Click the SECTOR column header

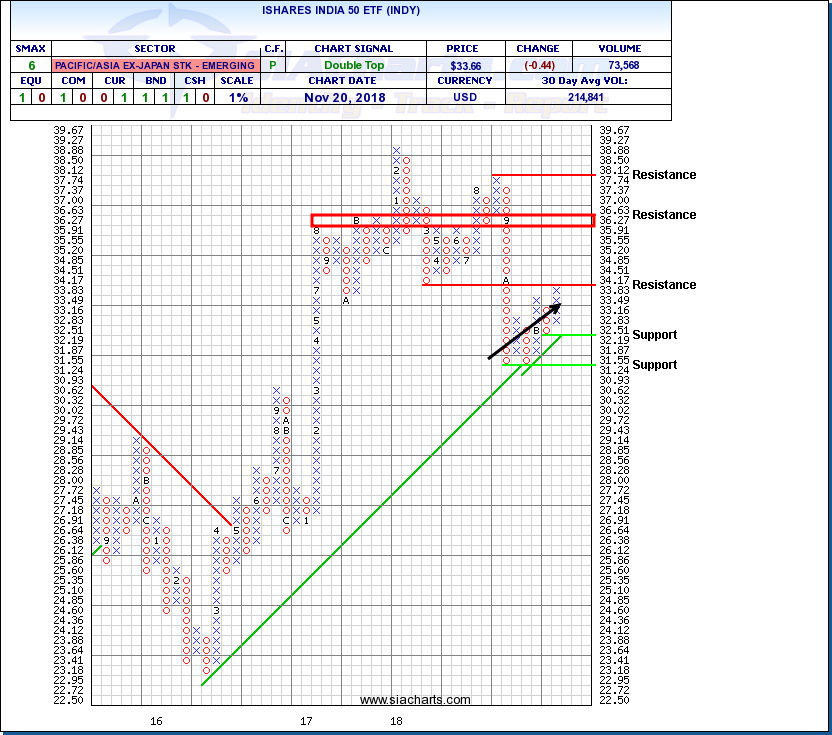(154, 48)
